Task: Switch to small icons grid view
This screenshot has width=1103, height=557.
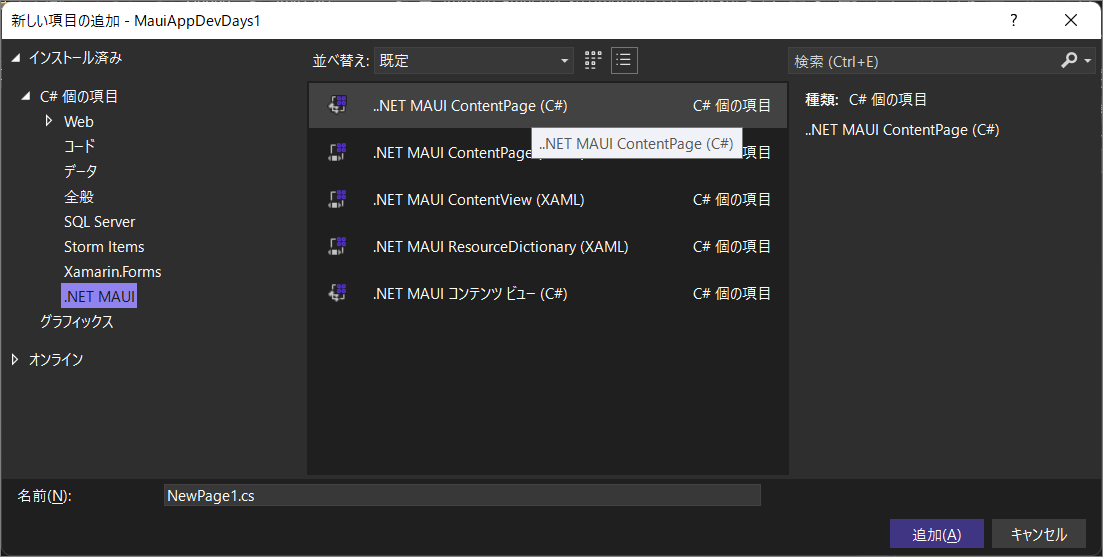Action: click(593, 60)
